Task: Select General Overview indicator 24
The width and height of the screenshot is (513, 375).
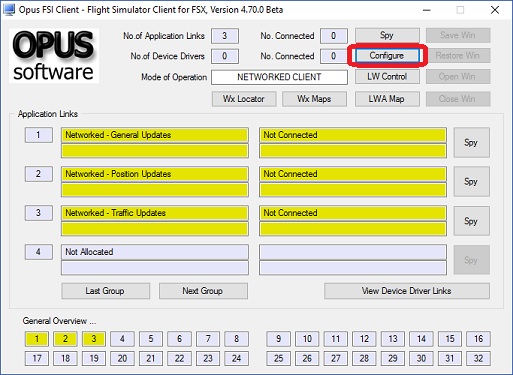Action: tap(237, 359)
